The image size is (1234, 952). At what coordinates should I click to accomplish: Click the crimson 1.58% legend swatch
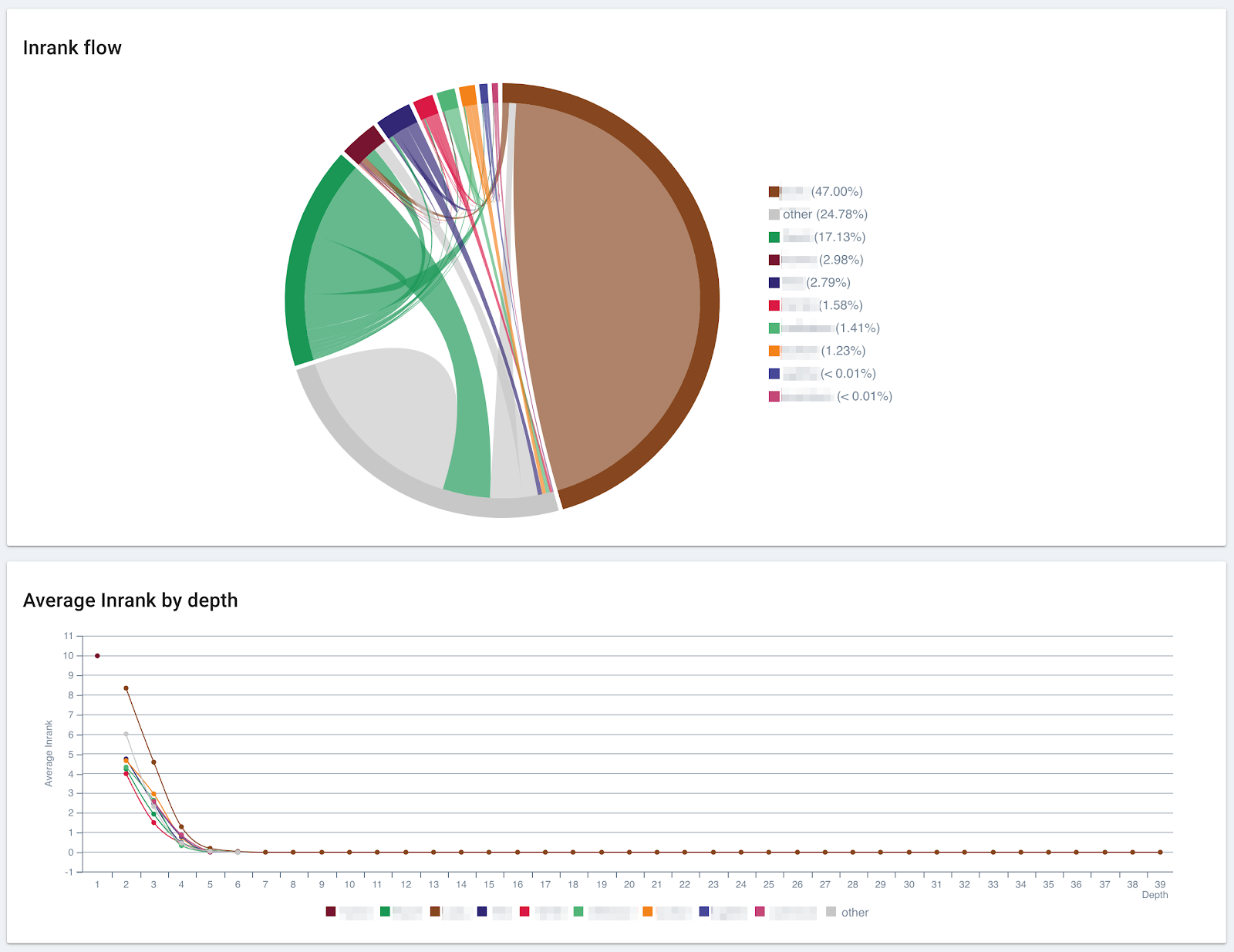click(x=774, y=305)
